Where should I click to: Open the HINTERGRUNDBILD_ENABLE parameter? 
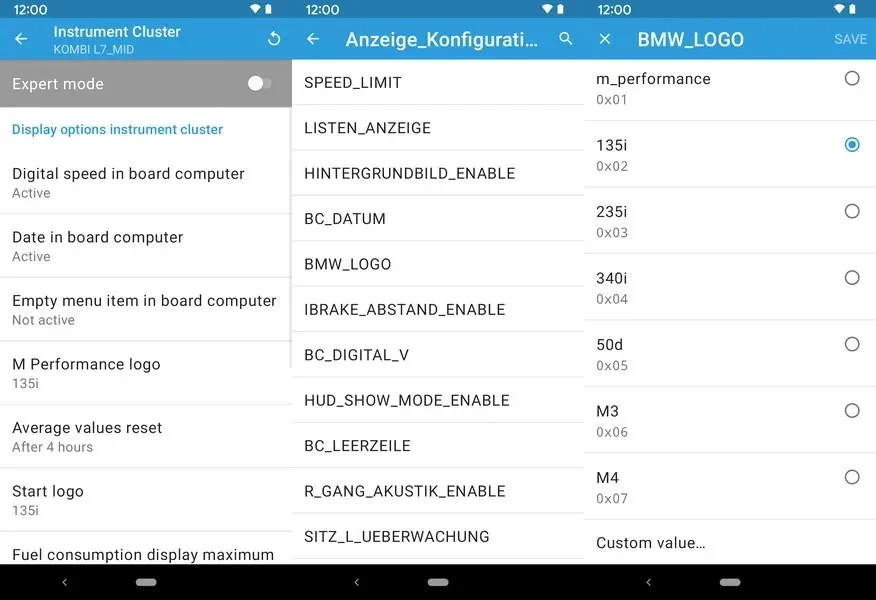pos(437,173)
